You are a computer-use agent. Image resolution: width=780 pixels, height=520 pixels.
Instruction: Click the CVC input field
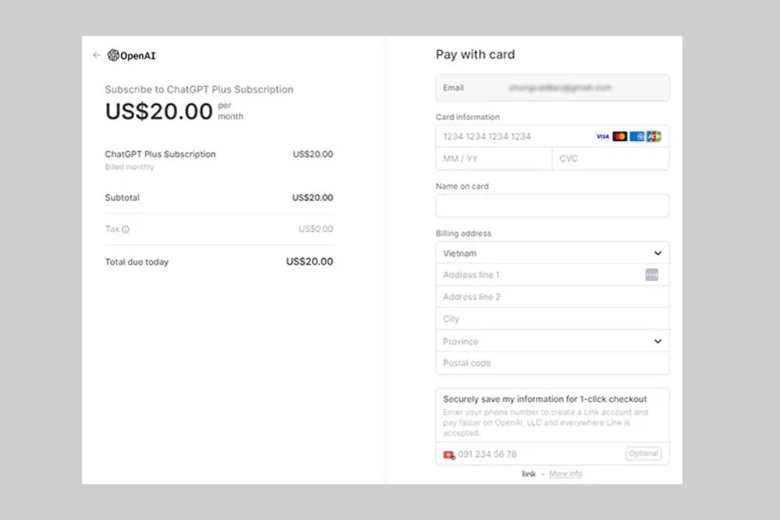pos(610,158)
